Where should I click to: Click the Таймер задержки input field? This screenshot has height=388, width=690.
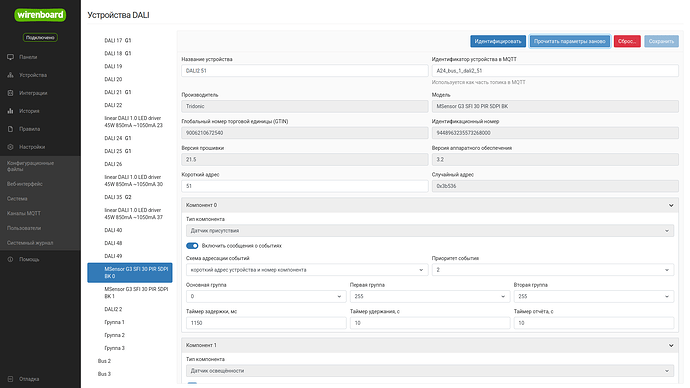(266, 323)
